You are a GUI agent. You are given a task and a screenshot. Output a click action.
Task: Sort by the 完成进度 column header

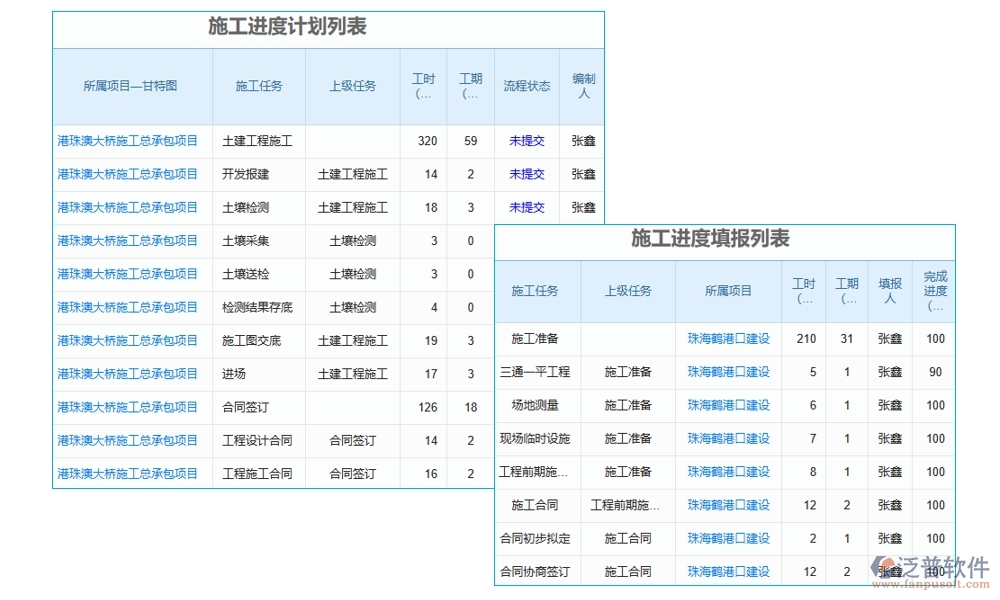[934, 290]
